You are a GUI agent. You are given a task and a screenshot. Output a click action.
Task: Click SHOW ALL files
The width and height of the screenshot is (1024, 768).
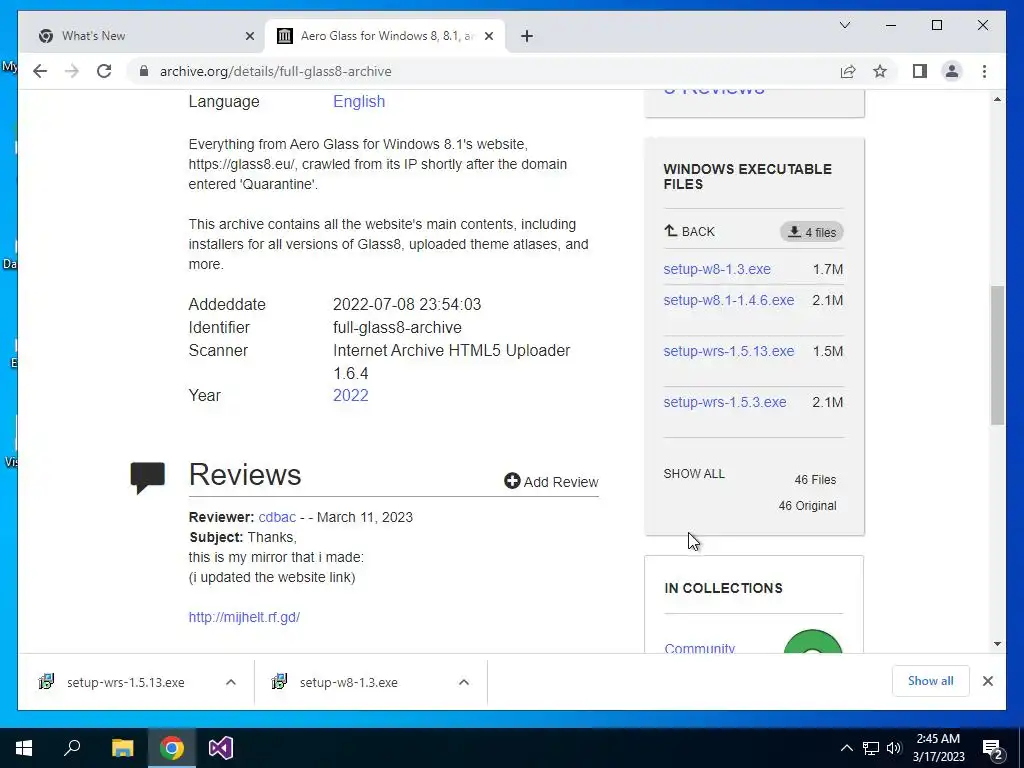click(x=694, y=473)
